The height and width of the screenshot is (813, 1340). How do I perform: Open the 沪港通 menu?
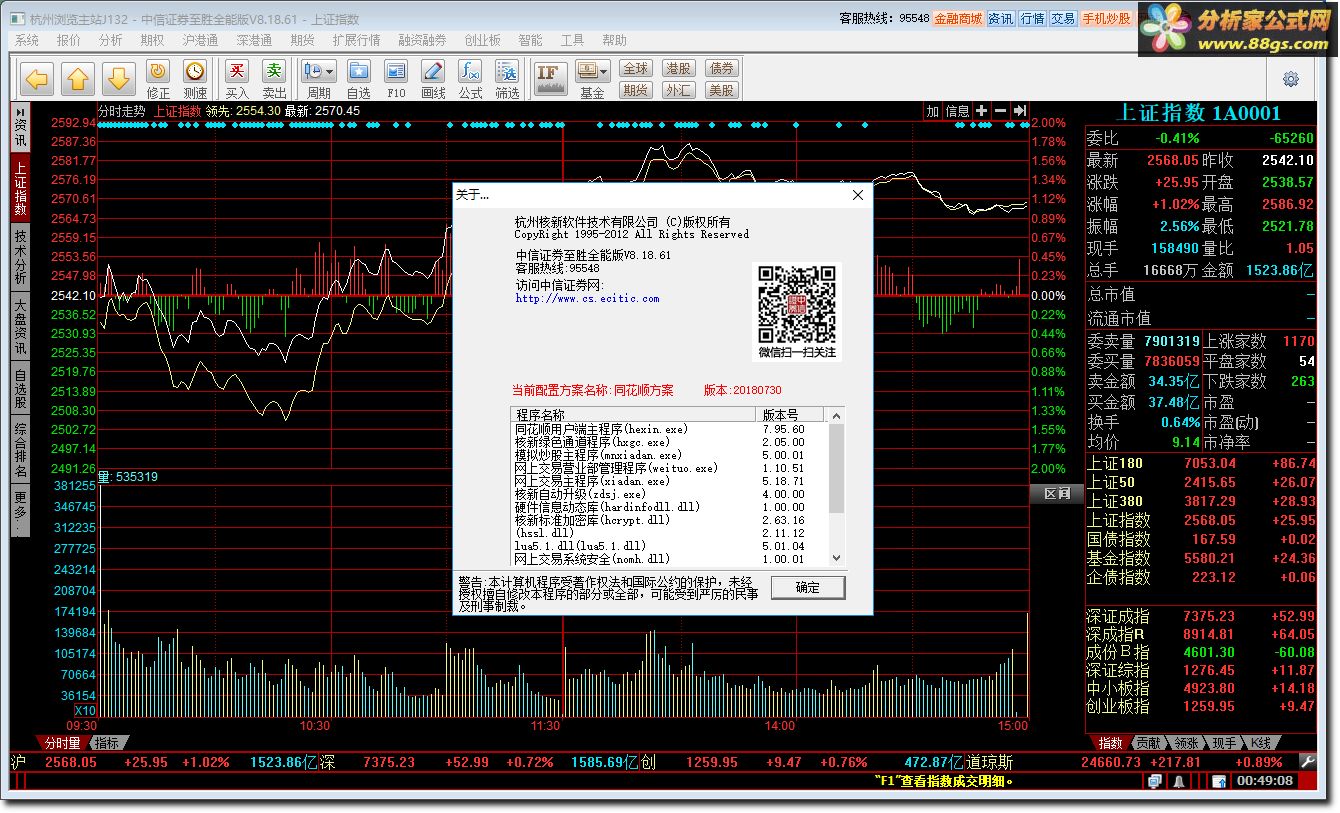[200, 41]
